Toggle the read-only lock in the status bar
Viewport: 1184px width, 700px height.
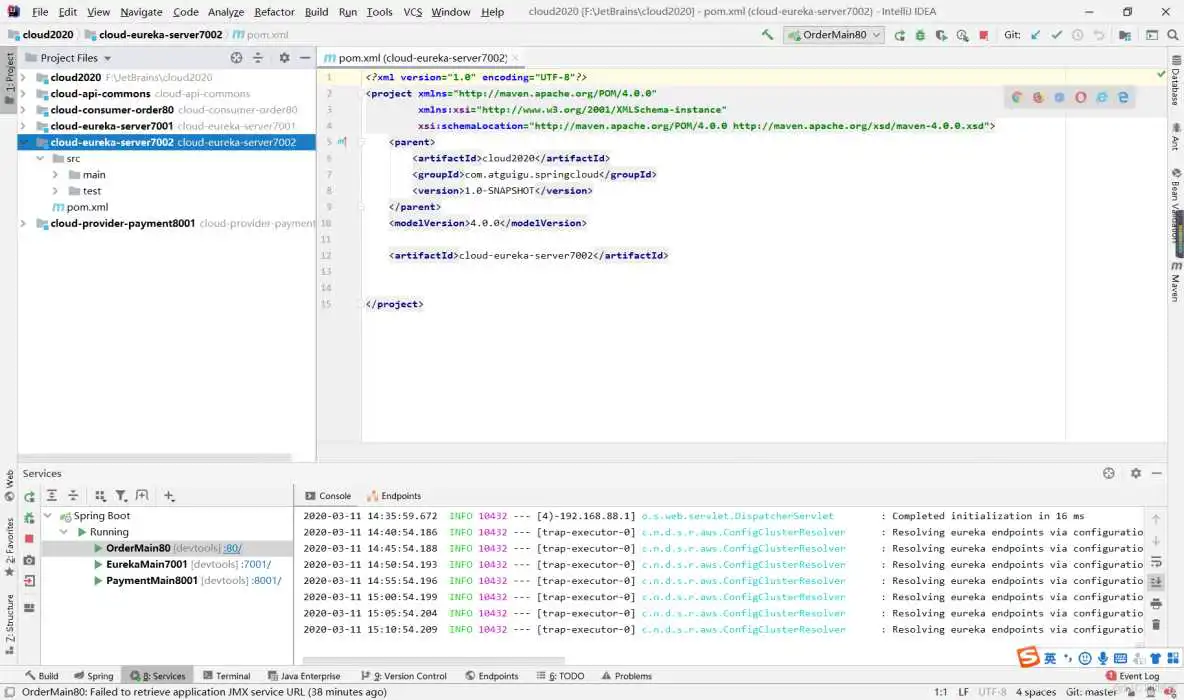[1130, 691]
